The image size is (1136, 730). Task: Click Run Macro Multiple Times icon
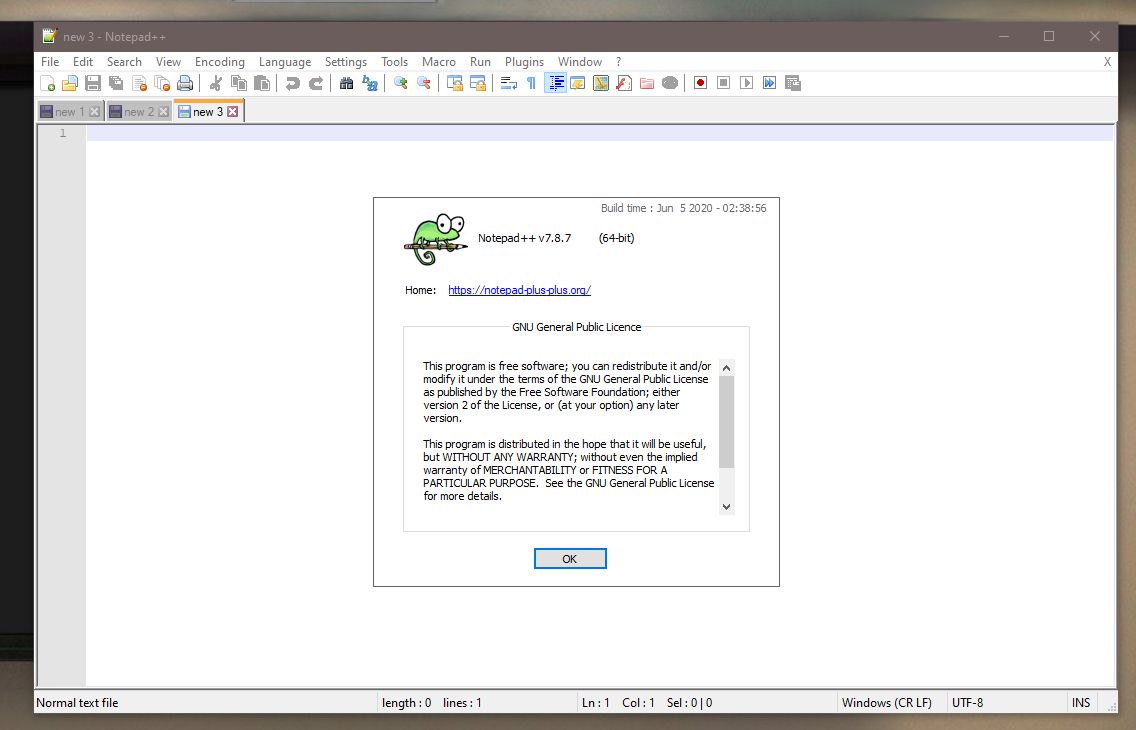pyautogui.click(x=769, y=83)
